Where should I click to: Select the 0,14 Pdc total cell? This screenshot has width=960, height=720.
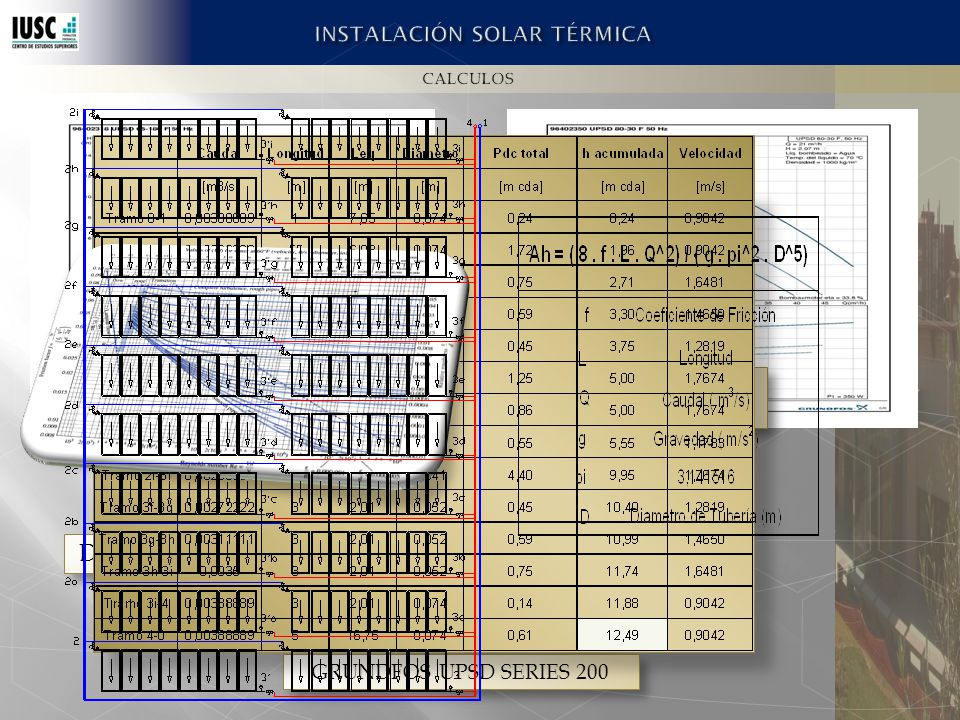click(520, 603)
